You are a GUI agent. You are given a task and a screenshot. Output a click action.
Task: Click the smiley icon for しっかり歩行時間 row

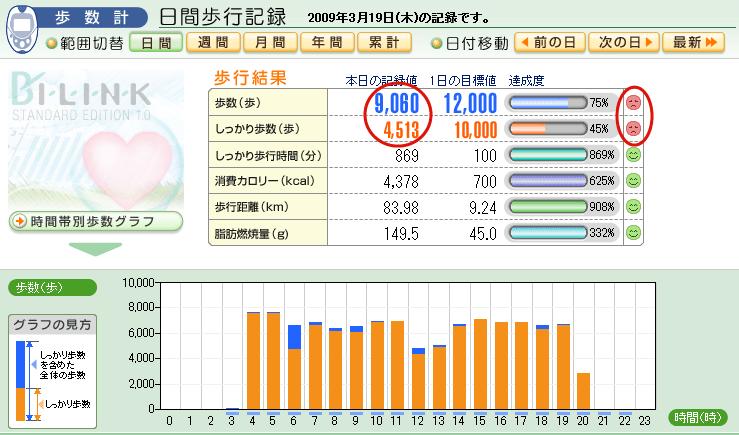point(633,155)
